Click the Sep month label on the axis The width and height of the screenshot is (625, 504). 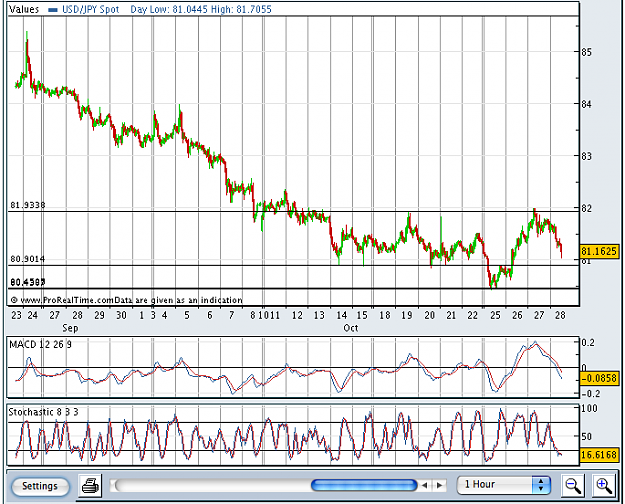click(x=70, y=328)
